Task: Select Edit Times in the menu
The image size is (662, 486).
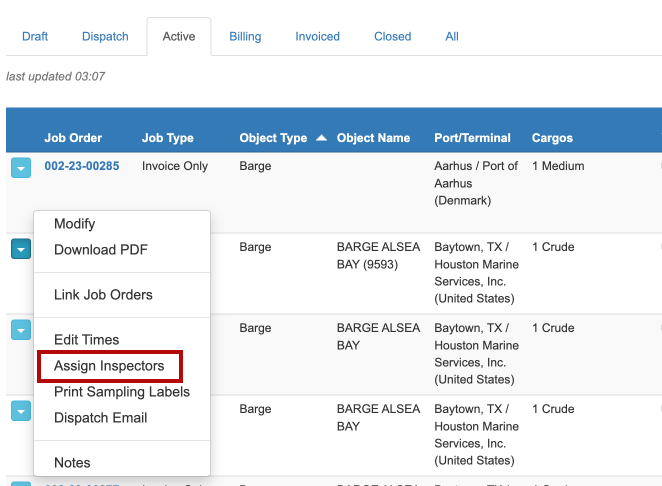Action: point(87,340)
